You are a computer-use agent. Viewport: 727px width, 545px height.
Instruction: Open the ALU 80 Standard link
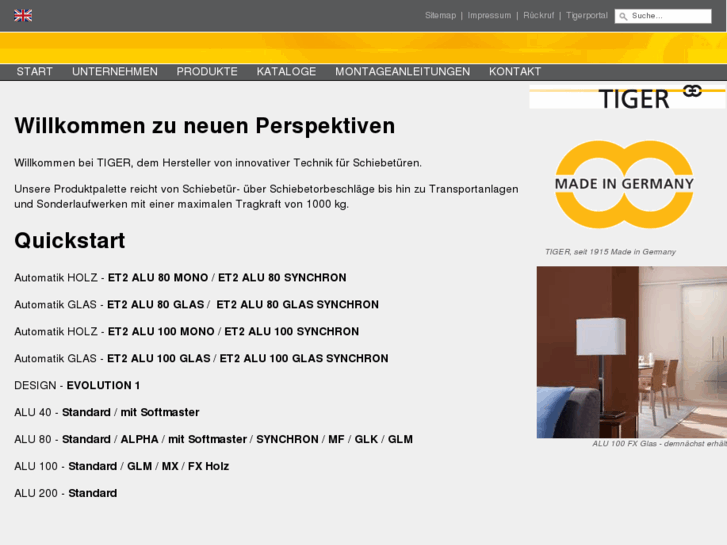[x=86, y=439]
